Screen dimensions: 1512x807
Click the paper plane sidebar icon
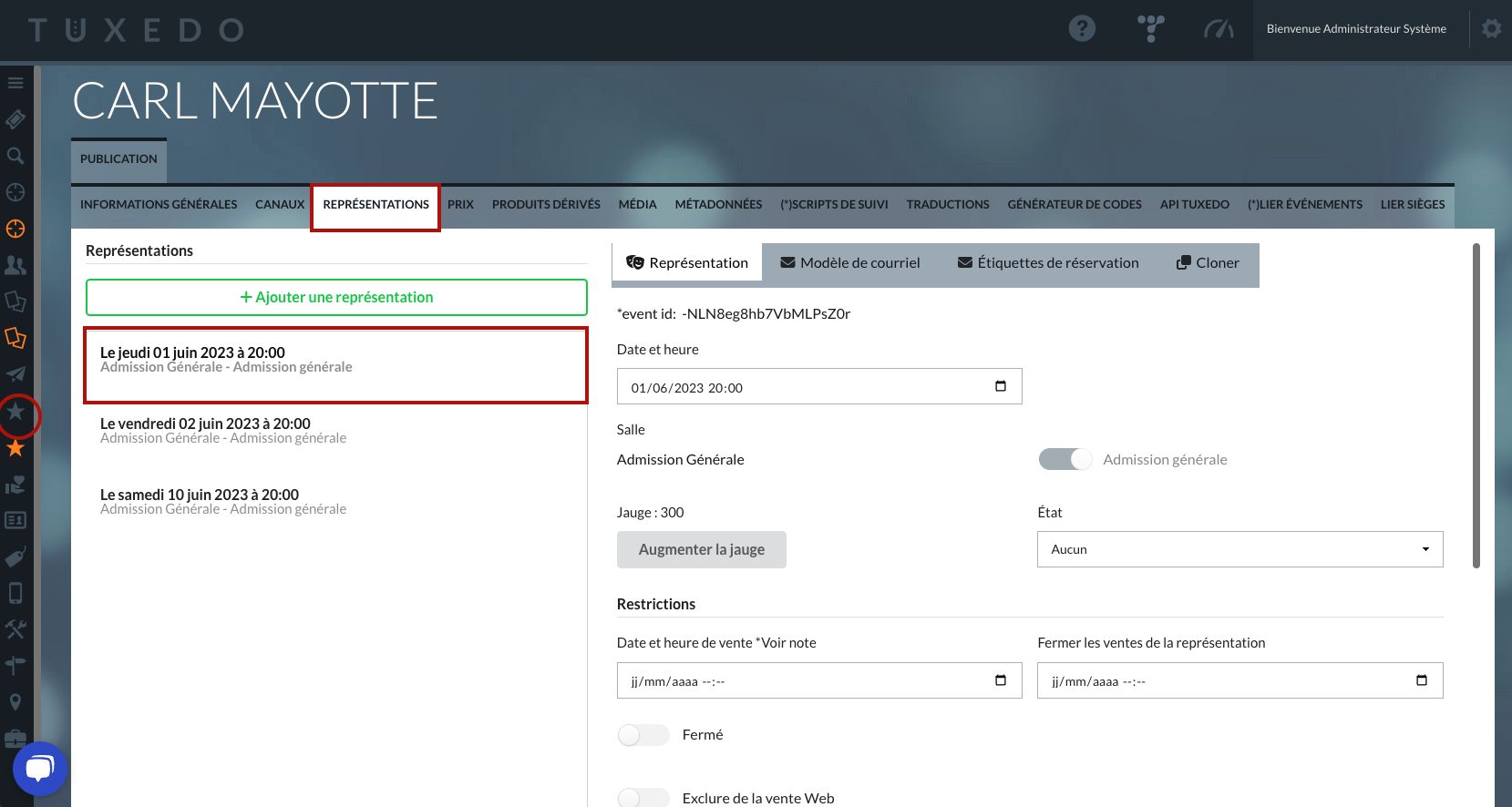(x=15, y=374)
